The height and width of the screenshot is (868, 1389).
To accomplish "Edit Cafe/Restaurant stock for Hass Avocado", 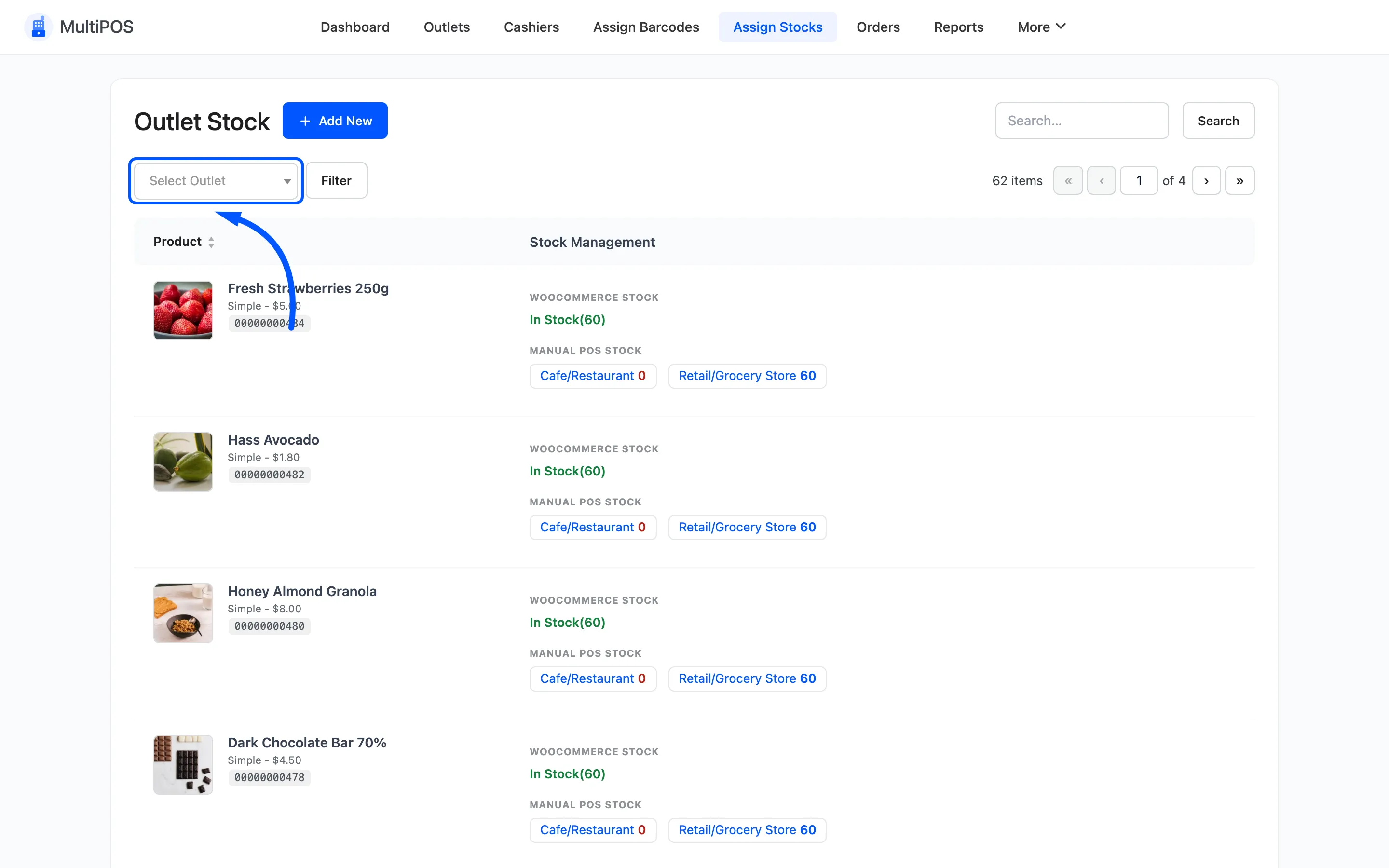I will pos(592,528).
